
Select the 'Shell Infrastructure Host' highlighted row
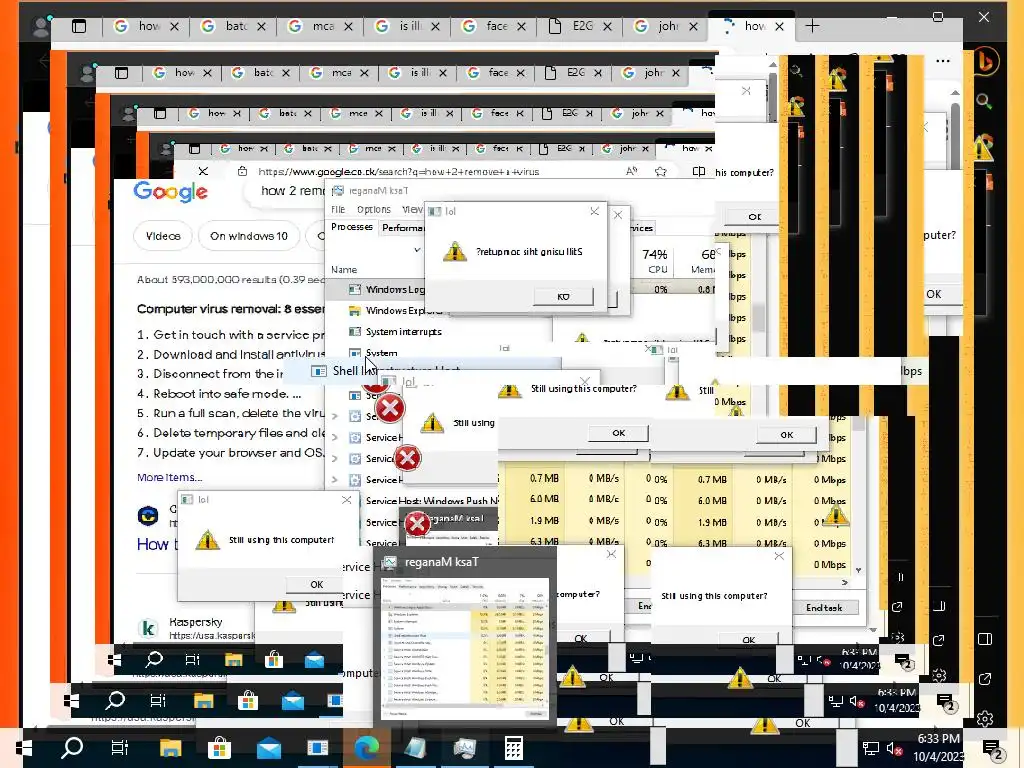pyautogui.click(x=424, y=370)
